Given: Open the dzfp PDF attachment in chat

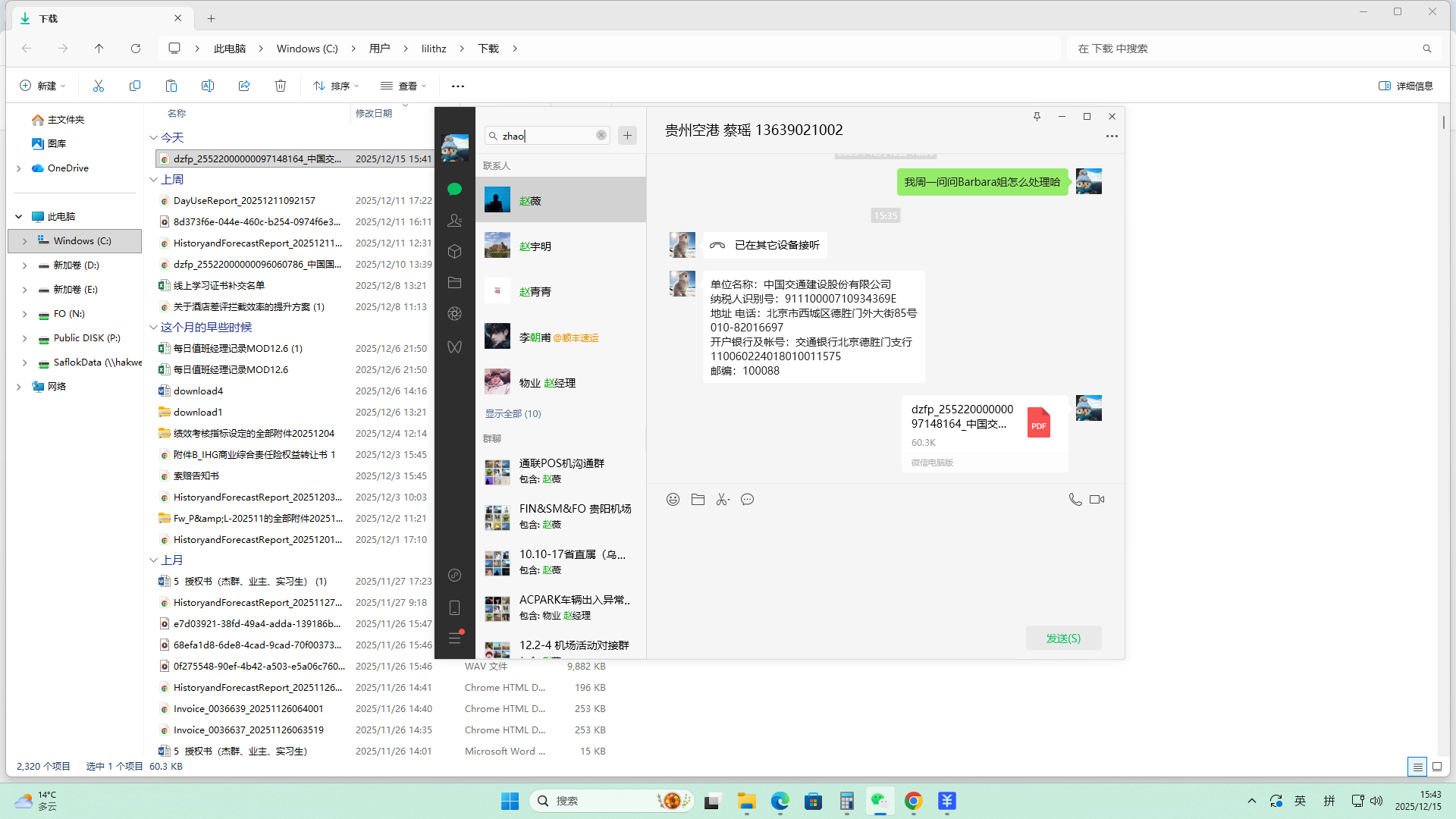Looking at the screenshot, I should coord(984,425).
